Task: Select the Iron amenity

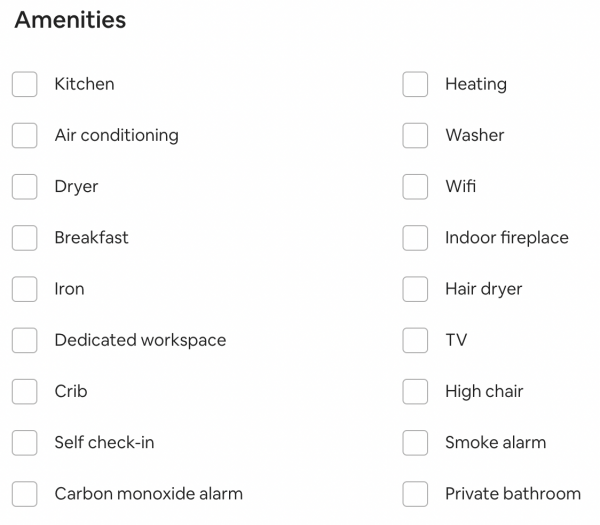Action: click(25, 289)
